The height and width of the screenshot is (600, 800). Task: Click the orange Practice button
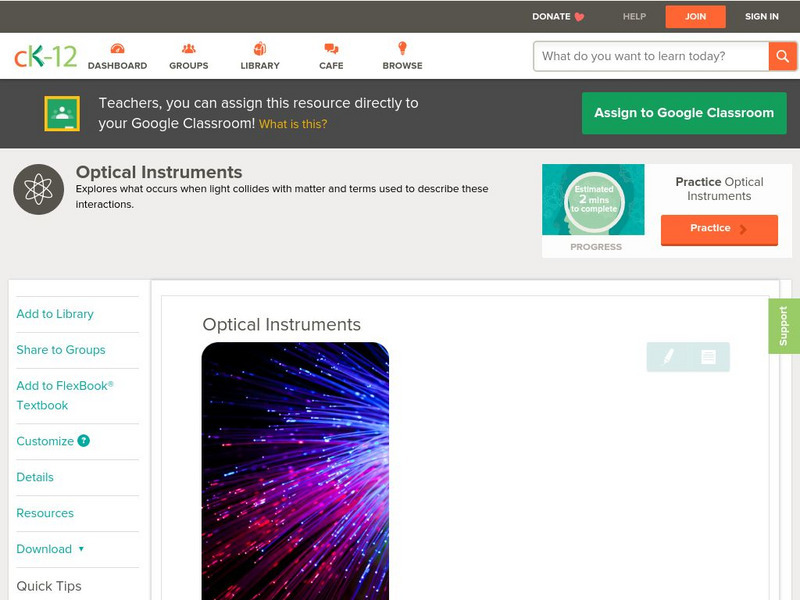pos(719,230)
